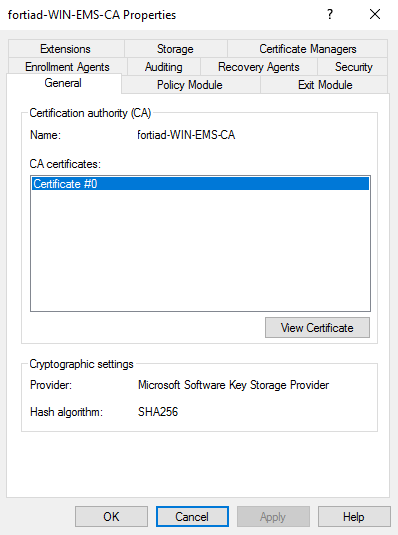Confirm with the OK button
The image size is (398, 535).
click(x=111, y=517)
